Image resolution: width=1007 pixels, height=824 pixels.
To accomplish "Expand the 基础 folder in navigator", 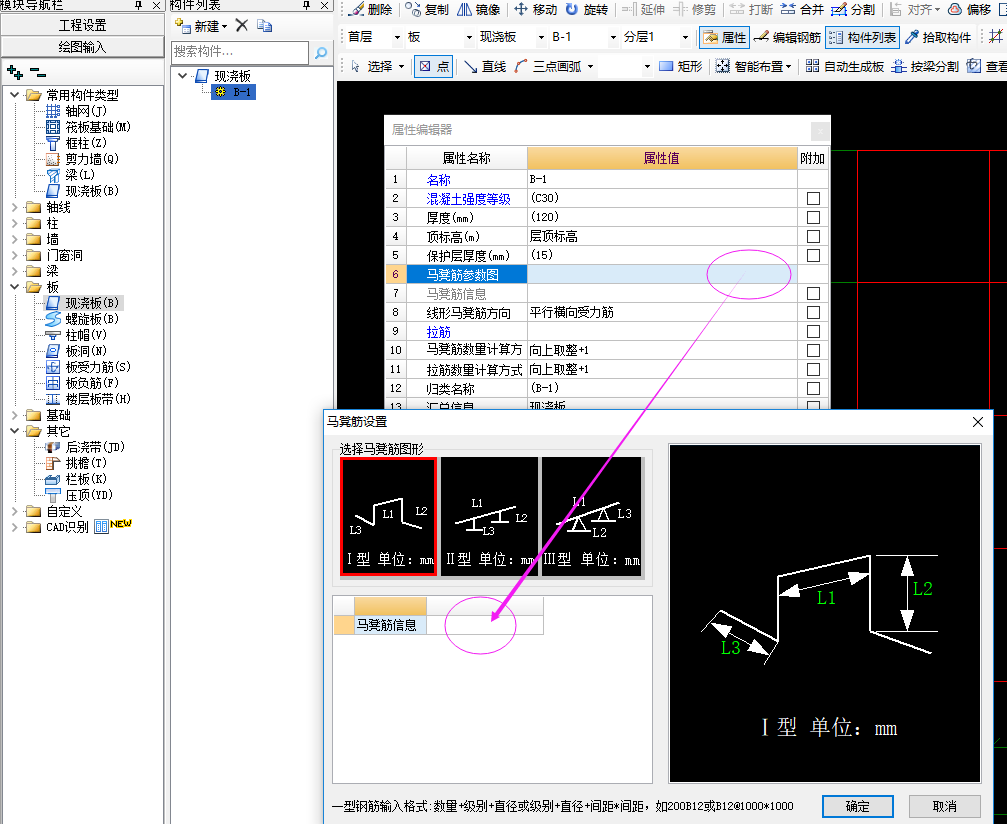I will (14, 415).
